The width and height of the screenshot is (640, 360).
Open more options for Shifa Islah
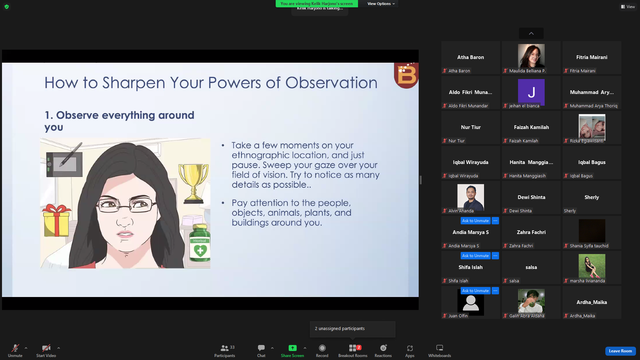[x=495, y=256]
